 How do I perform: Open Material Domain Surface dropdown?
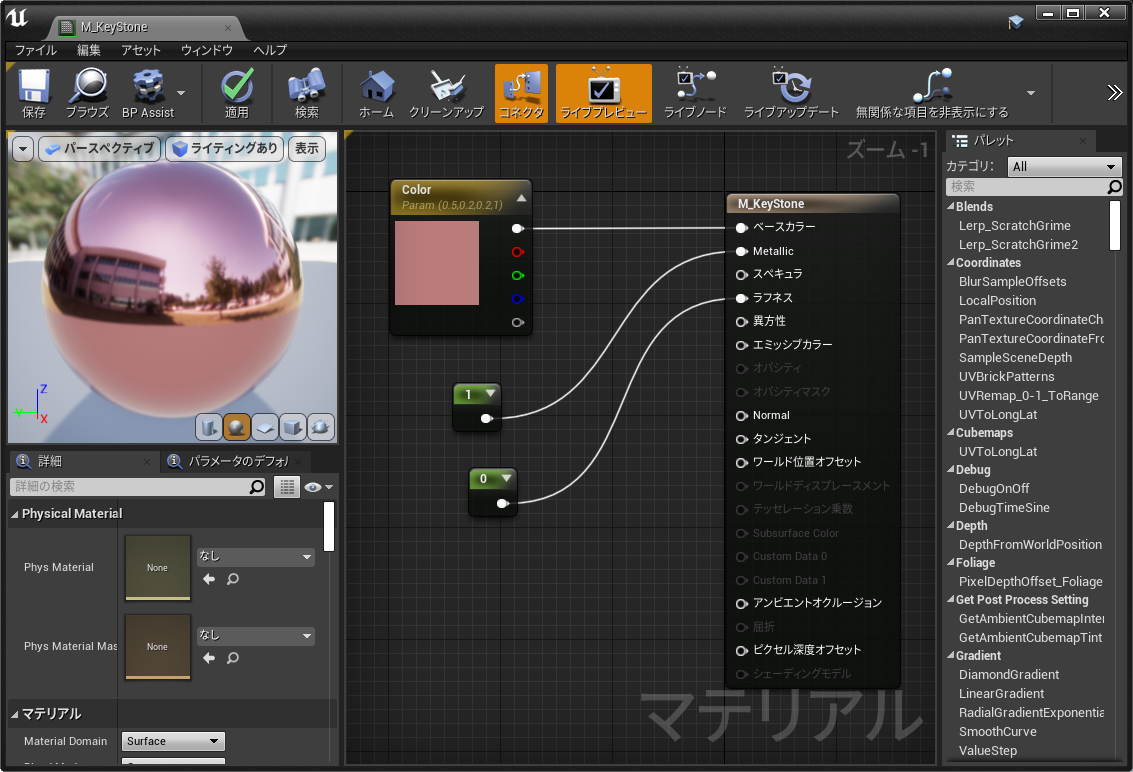[173, 741]
